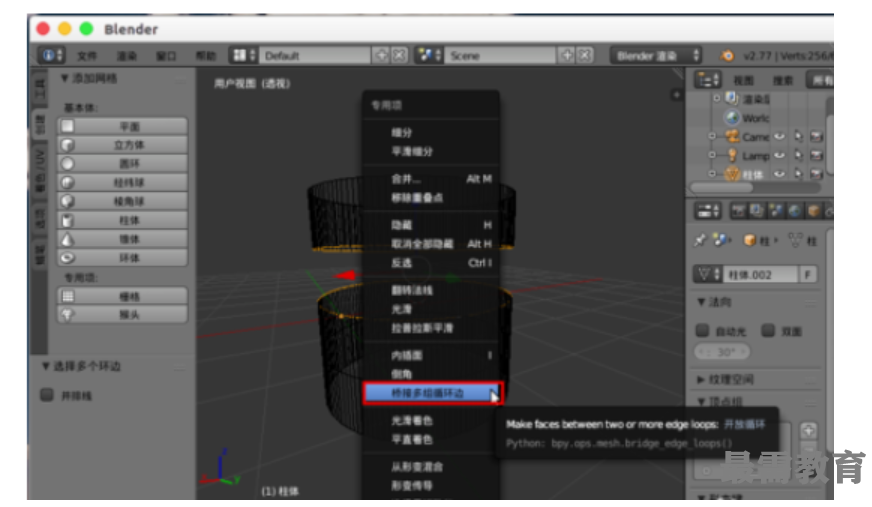This screenshot has width=872, height=507.
Task: Expand the Lamp row in outliner
Action: pos(711,155)
